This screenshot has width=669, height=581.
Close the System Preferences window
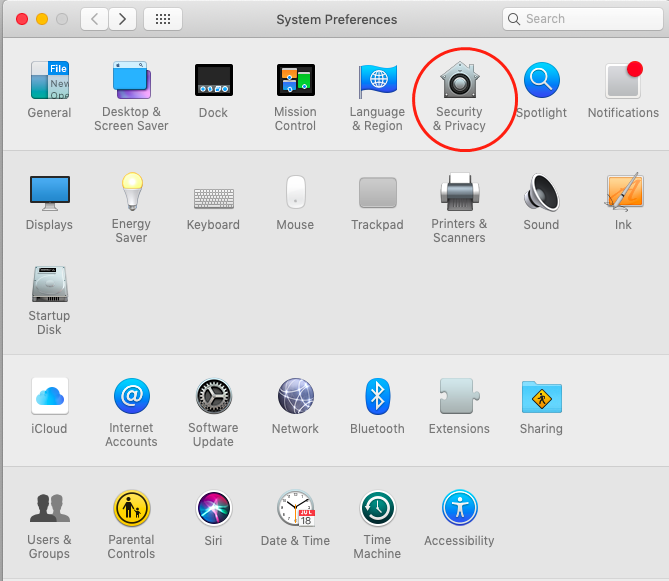[22, 19]
